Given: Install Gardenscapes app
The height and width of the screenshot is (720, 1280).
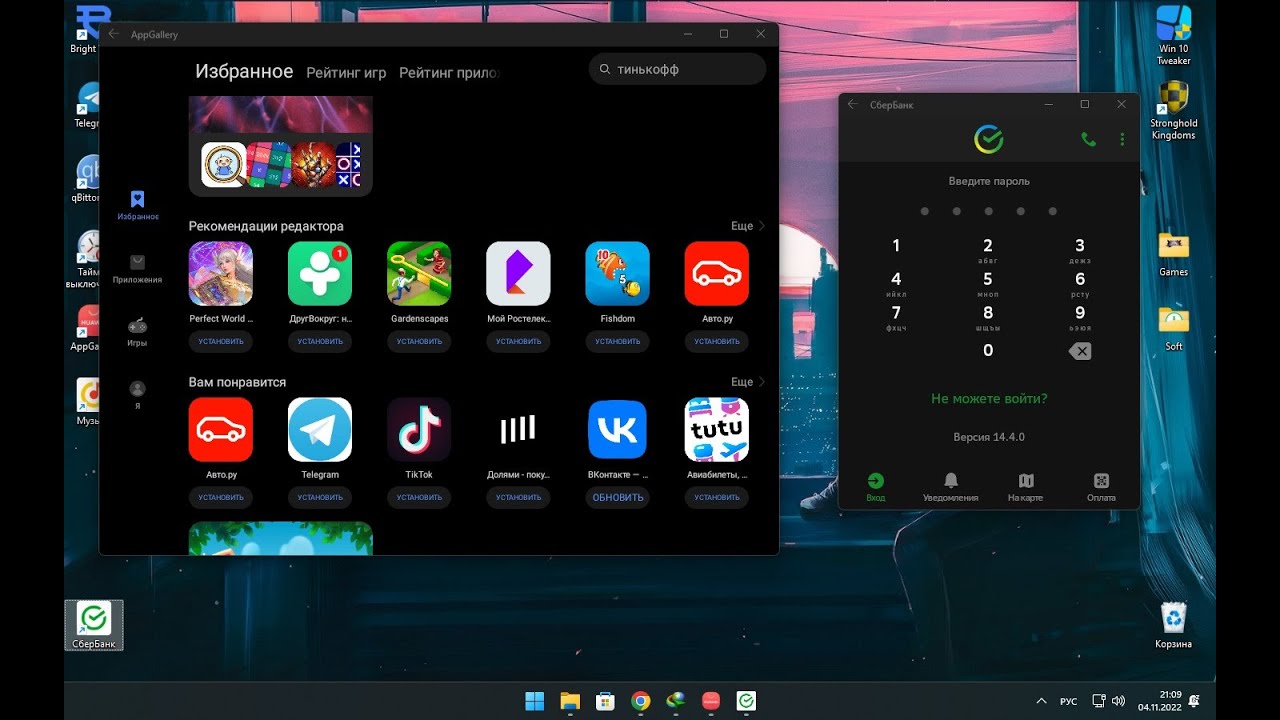Looking at the screenshot, I should tap(419, 341).
